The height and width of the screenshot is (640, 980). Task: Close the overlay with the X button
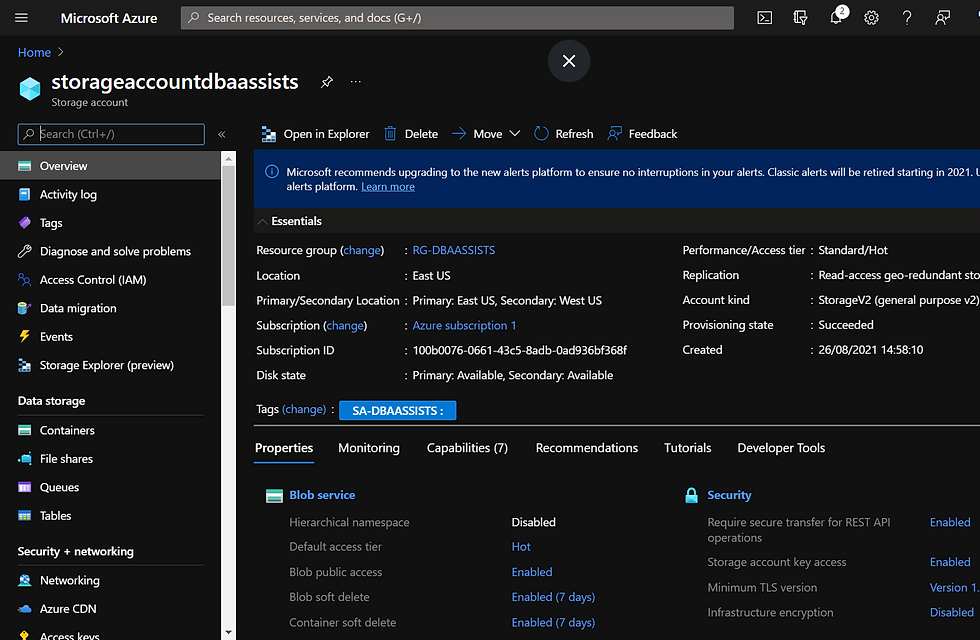tap(569, 61)
